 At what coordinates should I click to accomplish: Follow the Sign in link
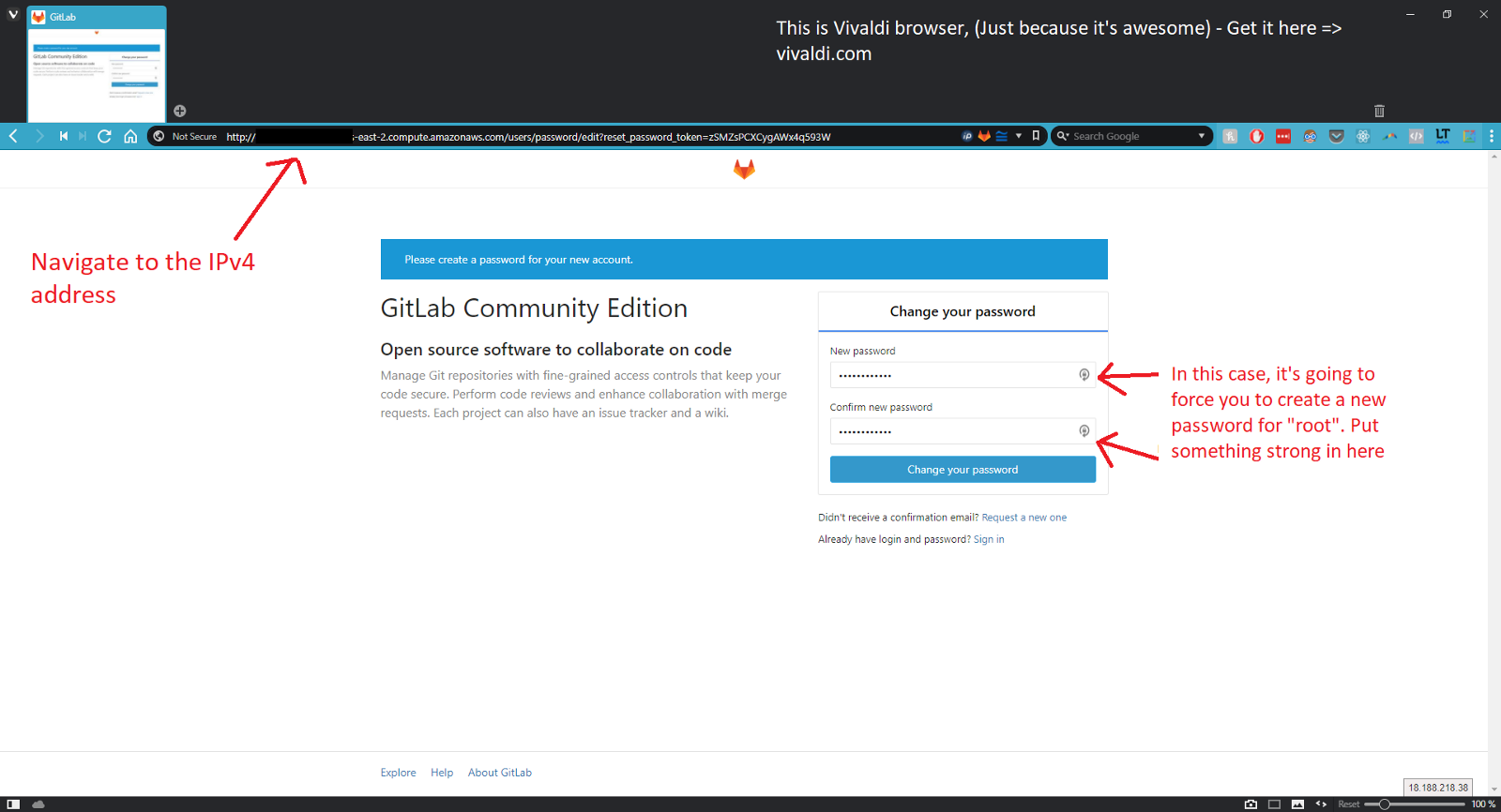(989, 539)
